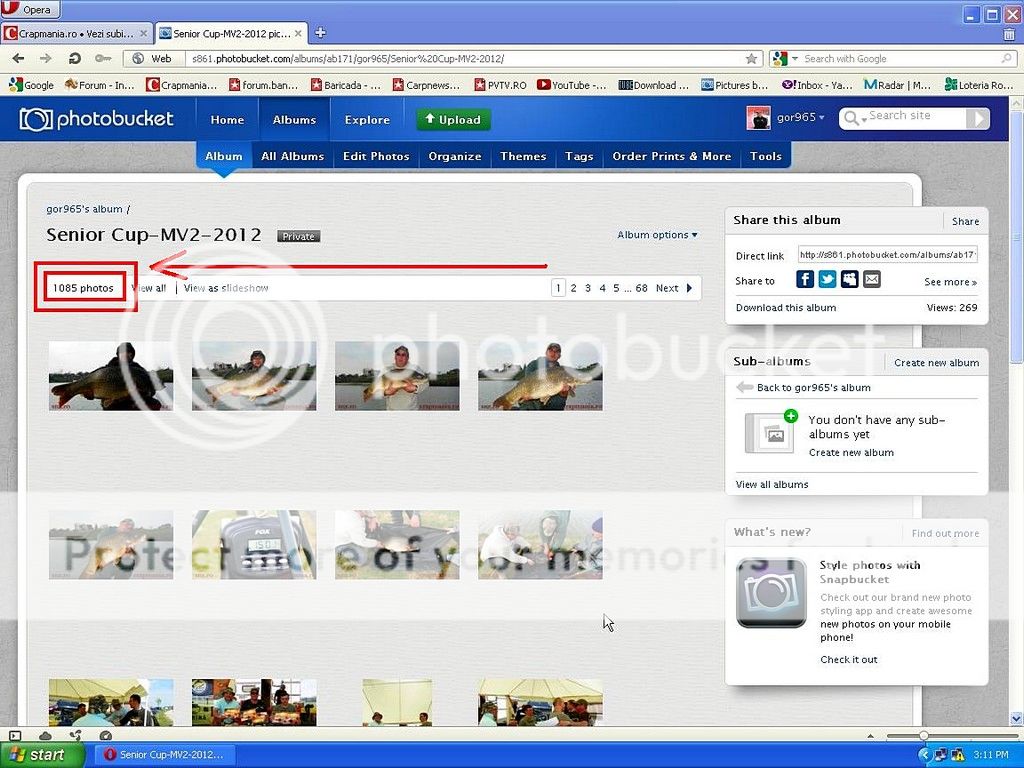Screen dimensions: 1024x768
Task: Share album to Twitter
Action: coord(827,280)
